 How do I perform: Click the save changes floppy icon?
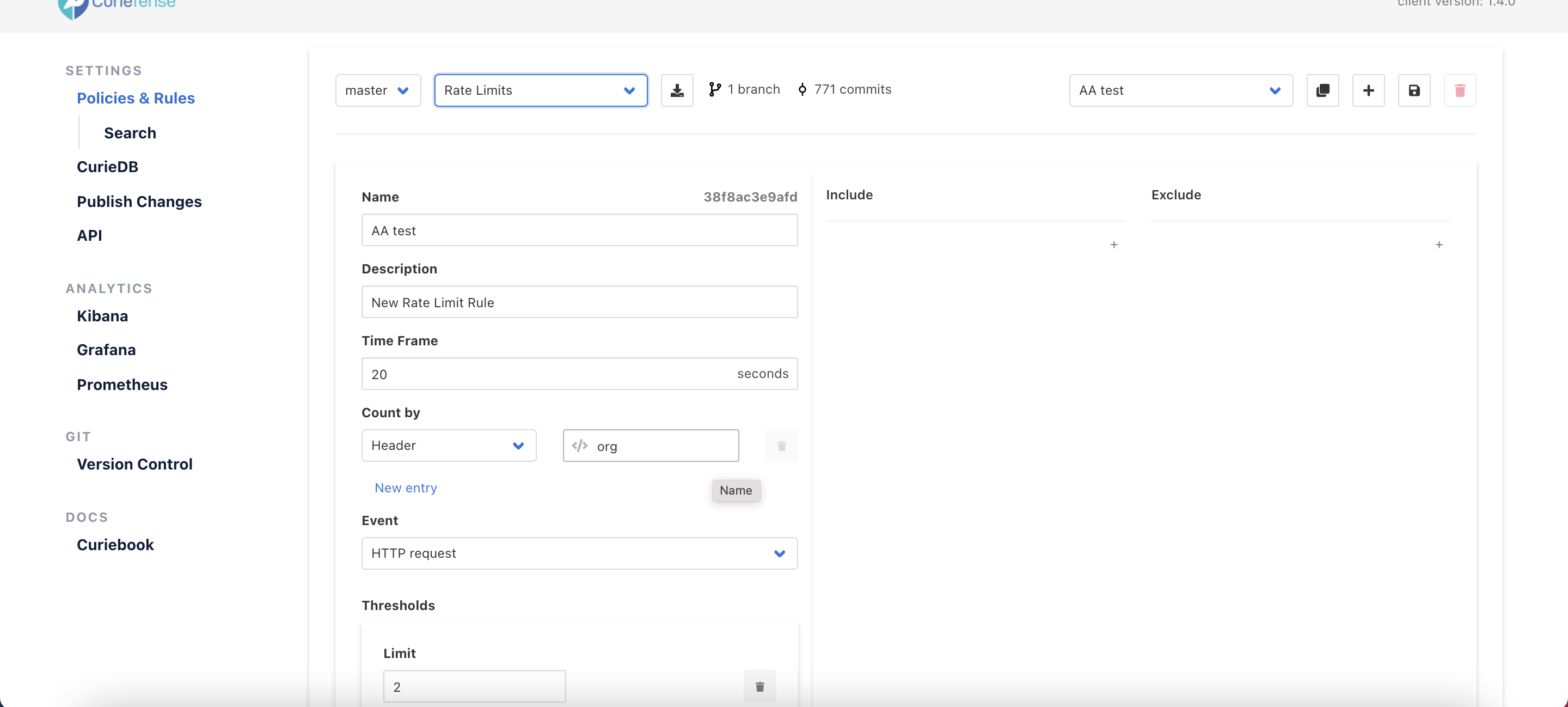(x=1413, y=90)
